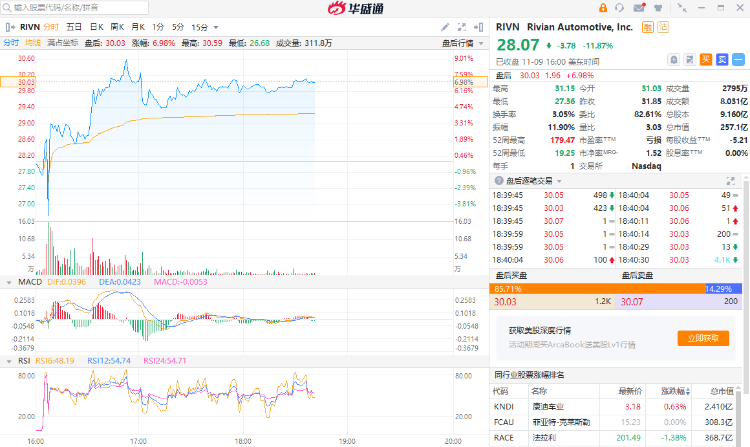Switch to 1分 chart tab
The image size is (750, 447).
coord(158,27)
